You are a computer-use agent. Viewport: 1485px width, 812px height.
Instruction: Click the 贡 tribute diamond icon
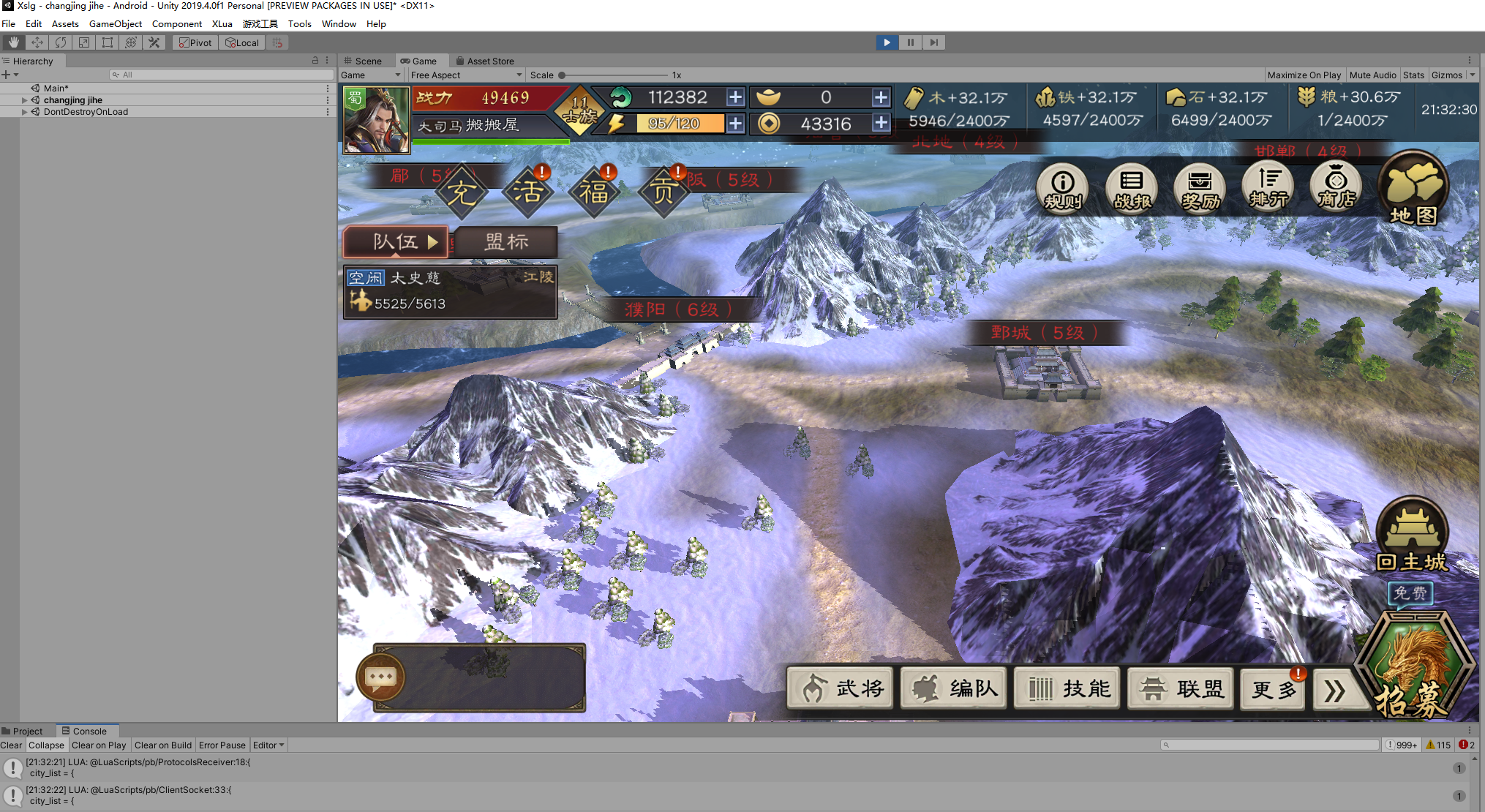[663, 192]
